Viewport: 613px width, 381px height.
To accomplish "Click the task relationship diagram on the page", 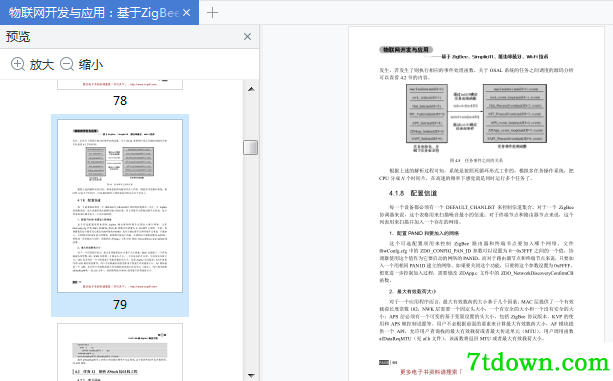I will click(476, 117).
